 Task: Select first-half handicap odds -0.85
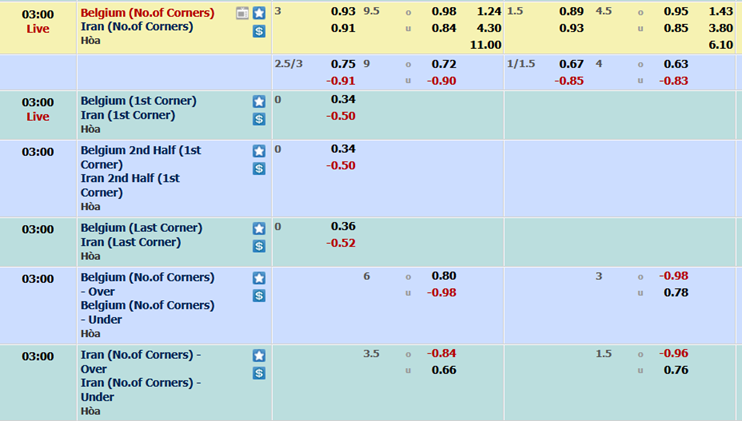pos(569,81)
